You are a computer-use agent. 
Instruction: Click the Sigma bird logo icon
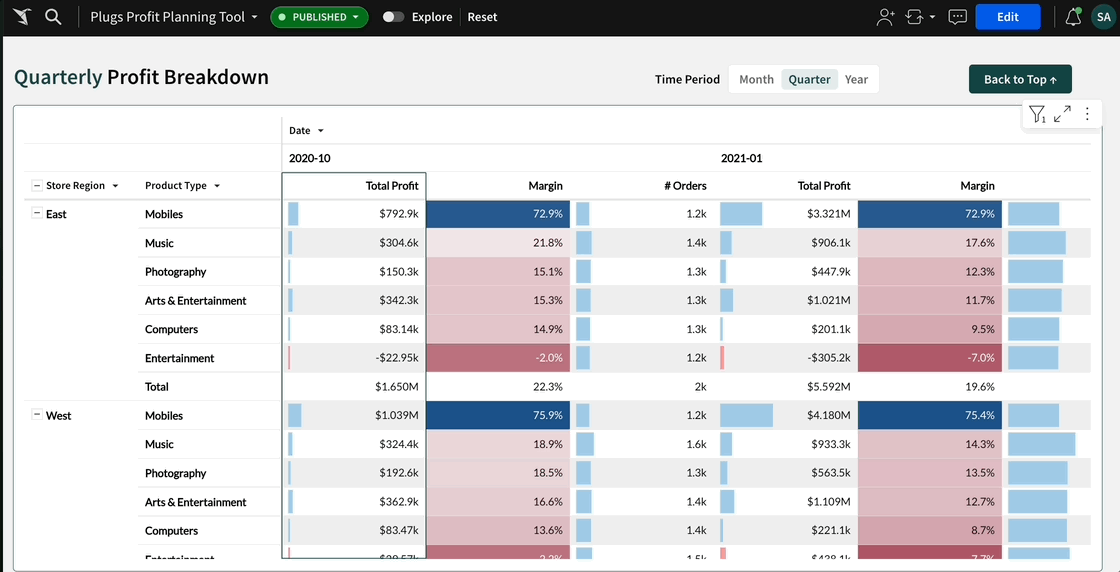pyautogui.click(x=21, y=17)
